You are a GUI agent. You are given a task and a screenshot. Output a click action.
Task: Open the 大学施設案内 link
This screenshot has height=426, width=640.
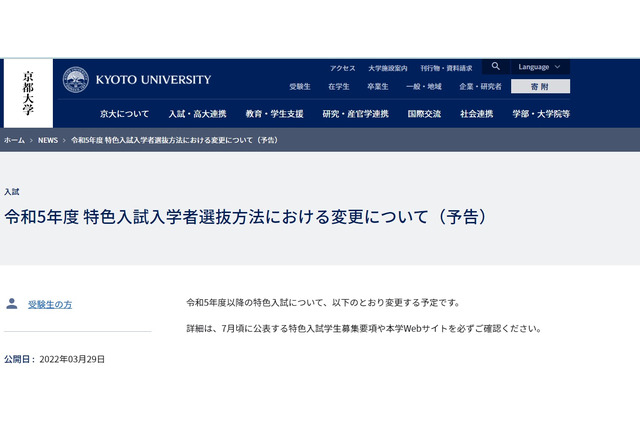(x=387, y=68)
